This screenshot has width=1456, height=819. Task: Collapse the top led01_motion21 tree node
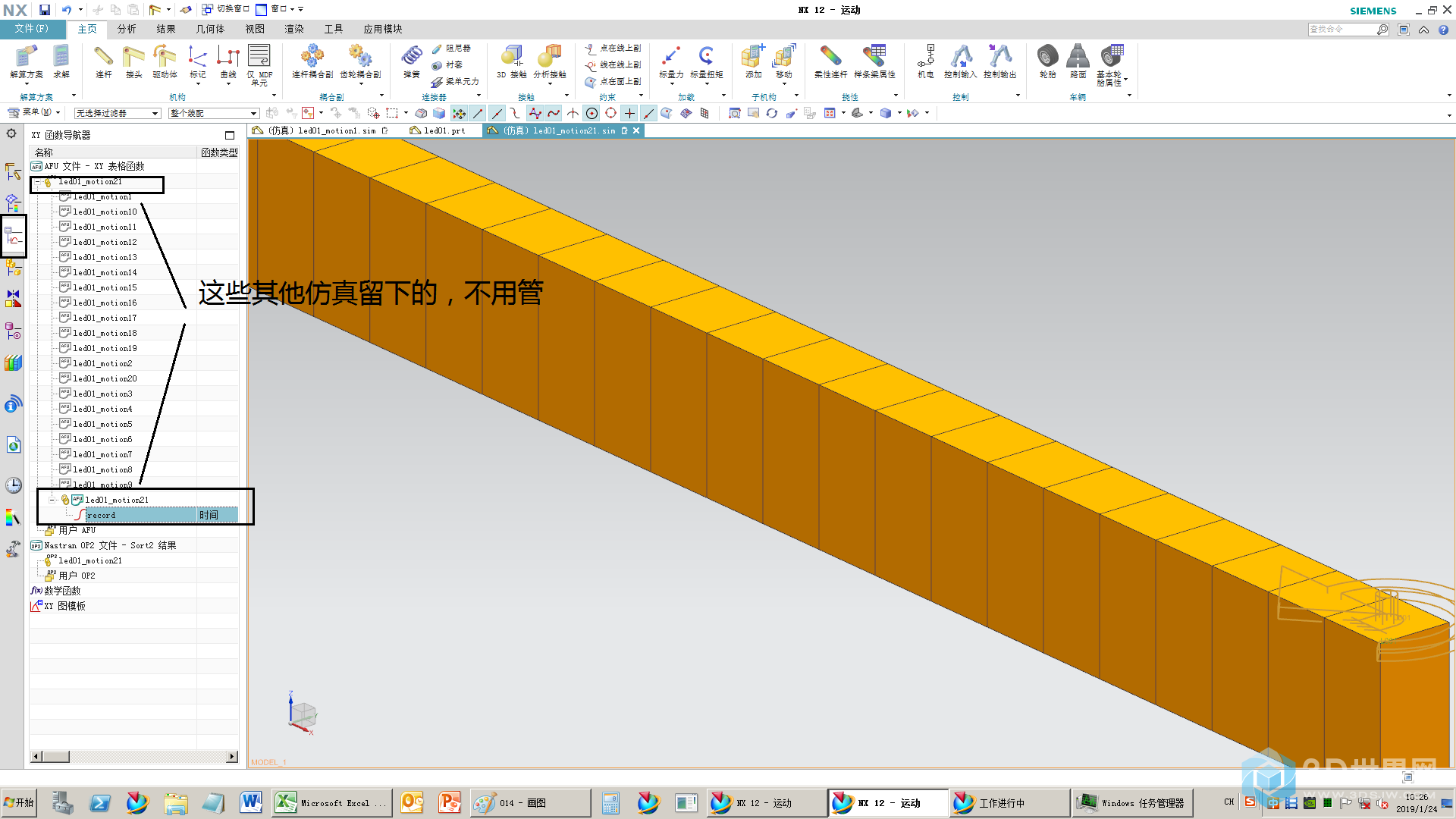[x=37, y=182]
